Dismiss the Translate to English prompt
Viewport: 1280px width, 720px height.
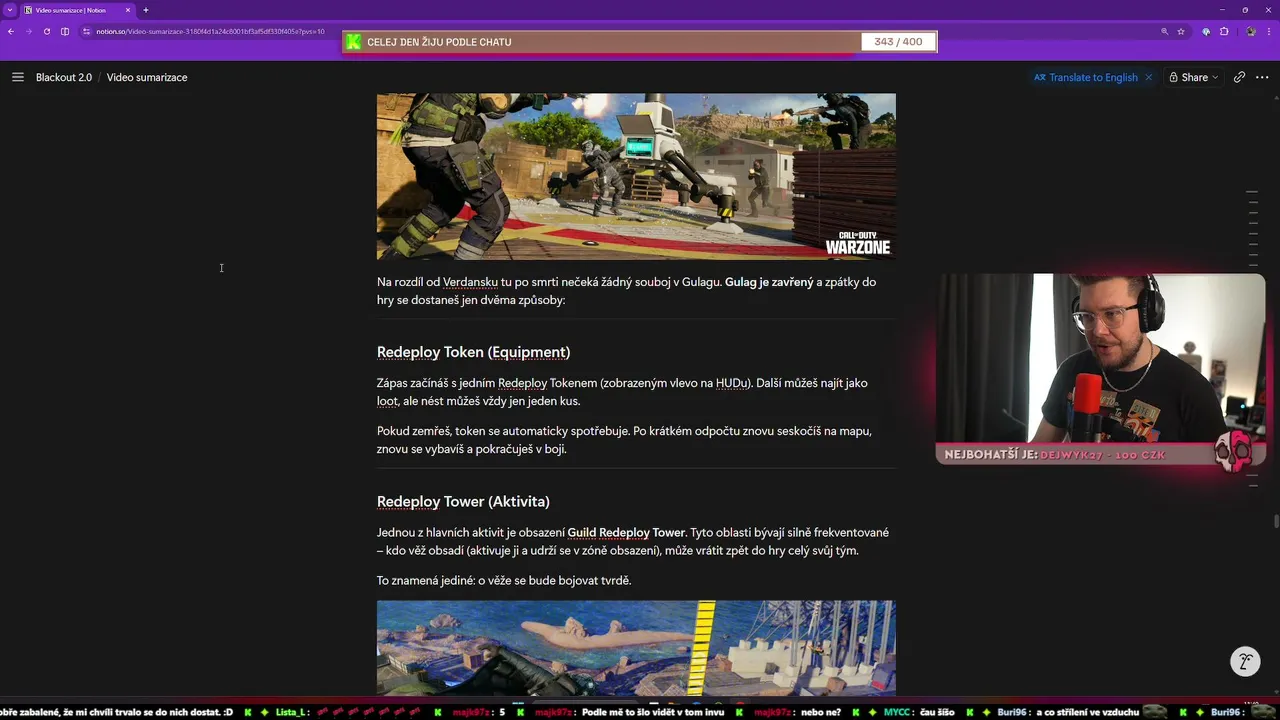pos(1148,77)
